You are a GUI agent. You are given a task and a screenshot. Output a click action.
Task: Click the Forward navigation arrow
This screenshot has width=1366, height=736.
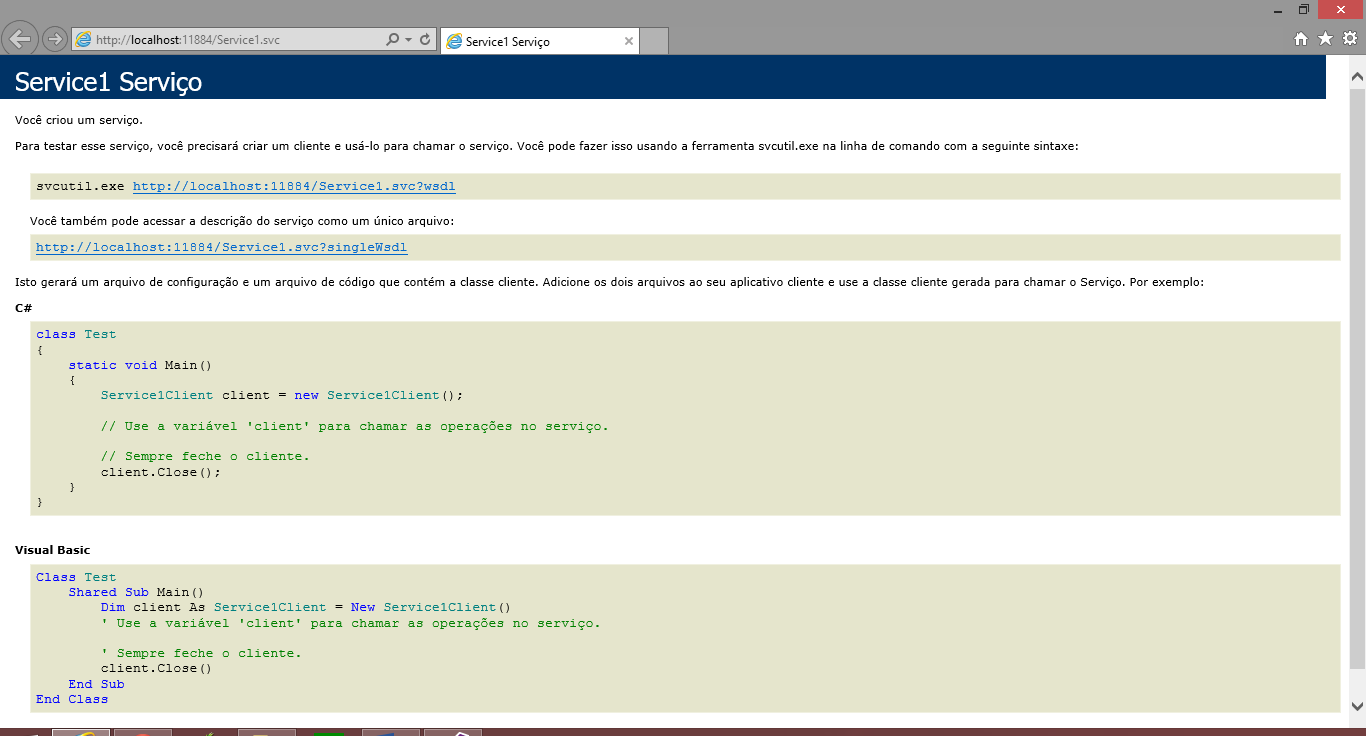55,40
